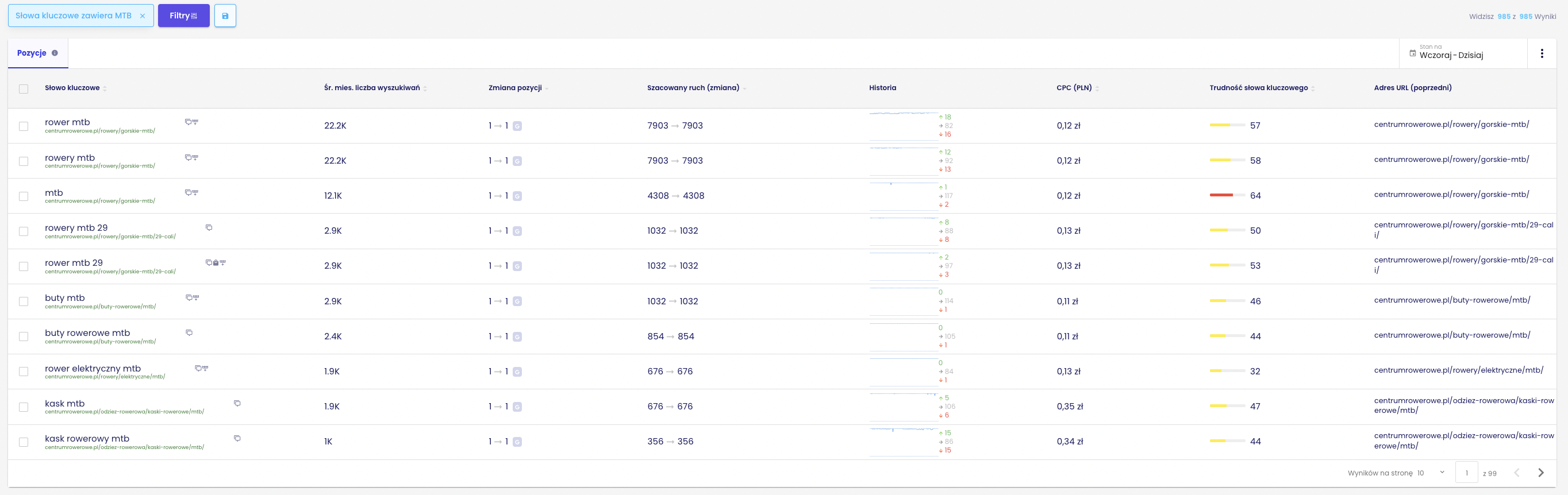Click SERP features icons for 'buty mtb'
Viewport: 1568px width, 495px height.
point(193,298)
